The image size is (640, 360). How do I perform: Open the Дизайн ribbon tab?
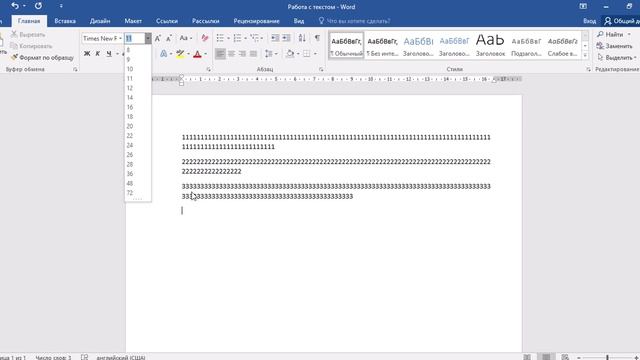(100, 21)
